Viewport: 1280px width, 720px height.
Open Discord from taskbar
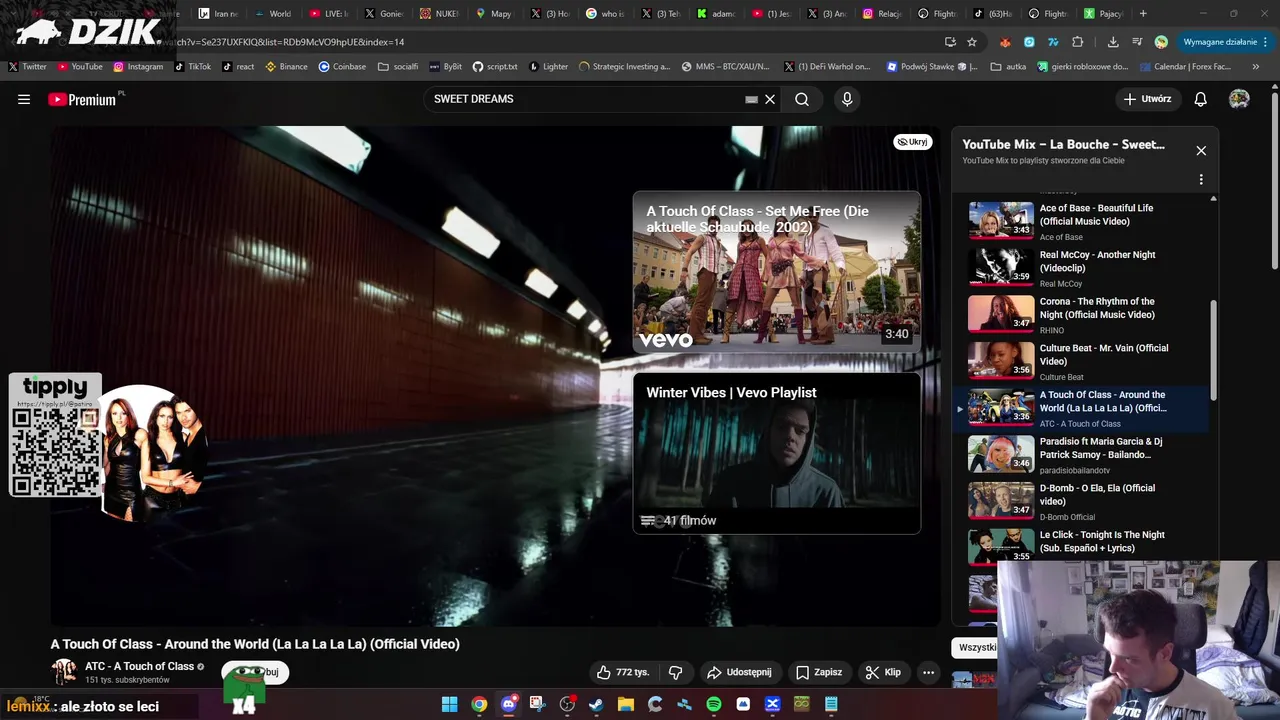pos(508,704)
